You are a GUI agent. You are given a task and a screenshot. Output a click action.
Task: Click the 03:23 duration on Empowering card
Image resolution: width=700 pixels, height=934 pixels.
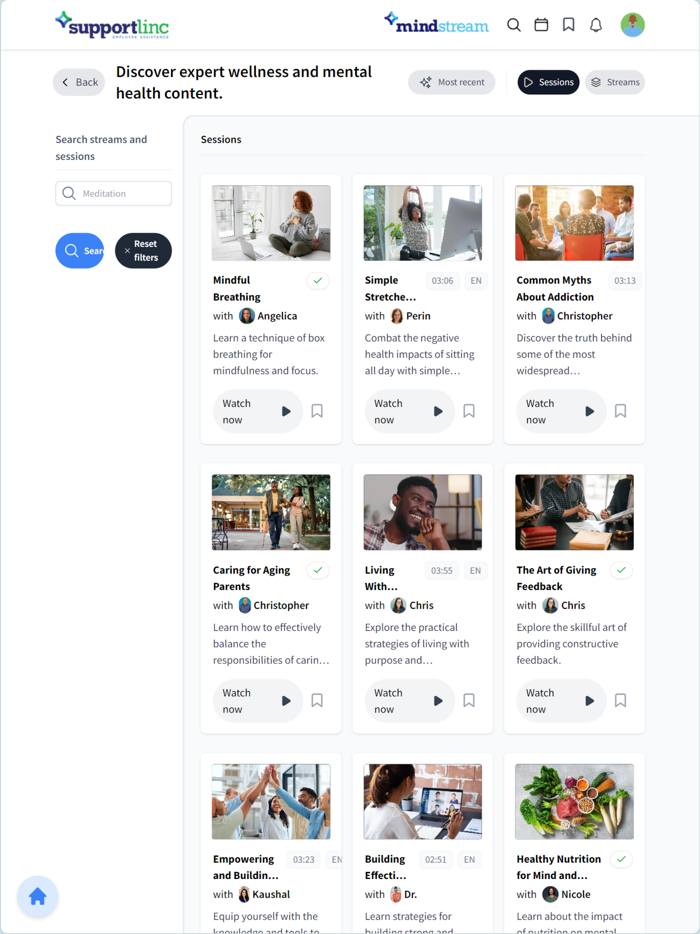(304, 860)
